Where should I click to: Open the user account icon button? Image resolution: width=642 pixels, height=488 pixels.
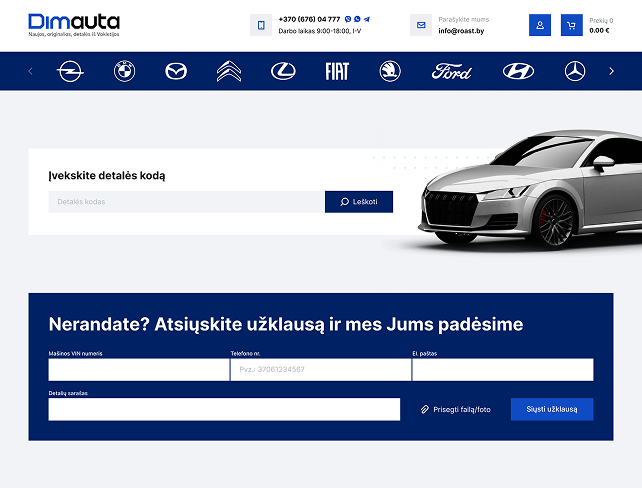(540, 25)
